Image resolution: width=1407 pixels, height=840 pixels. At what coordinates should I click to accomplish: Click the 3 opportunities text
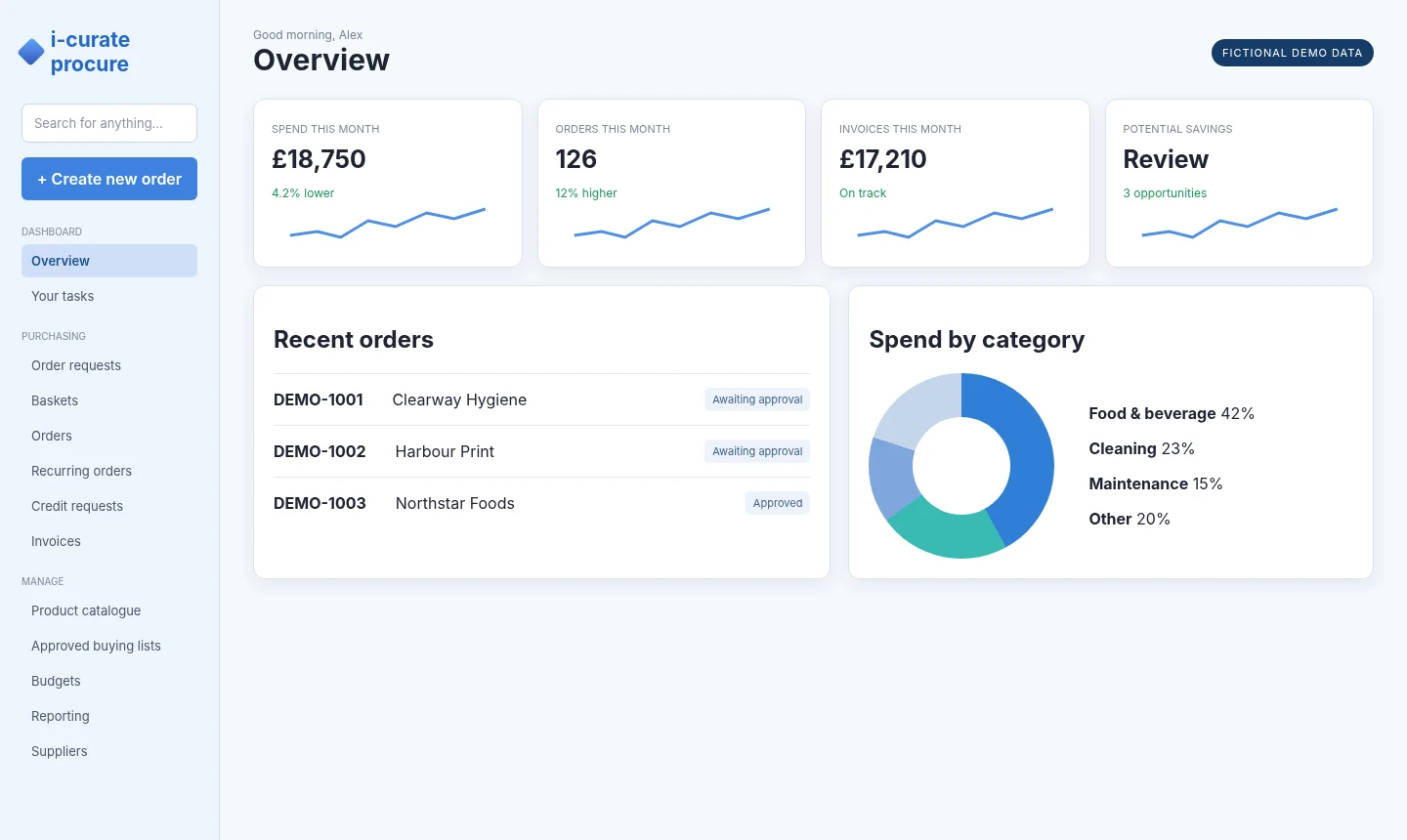(x=1165, y=193)
